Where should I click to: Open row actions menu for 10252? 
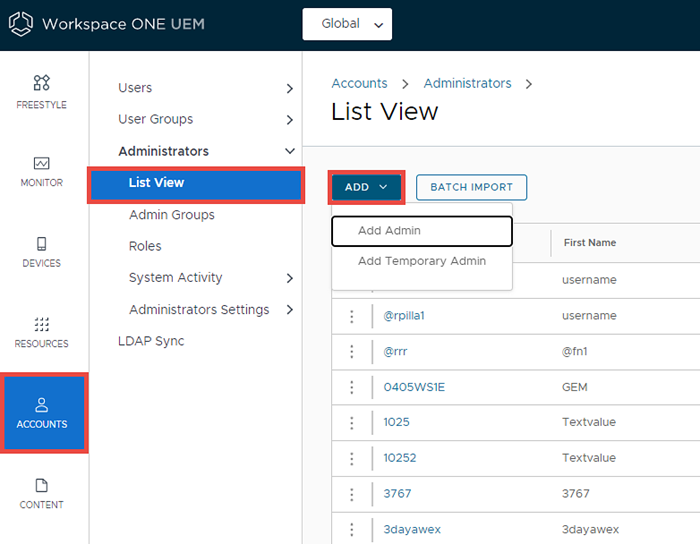[x=352, y=458]
